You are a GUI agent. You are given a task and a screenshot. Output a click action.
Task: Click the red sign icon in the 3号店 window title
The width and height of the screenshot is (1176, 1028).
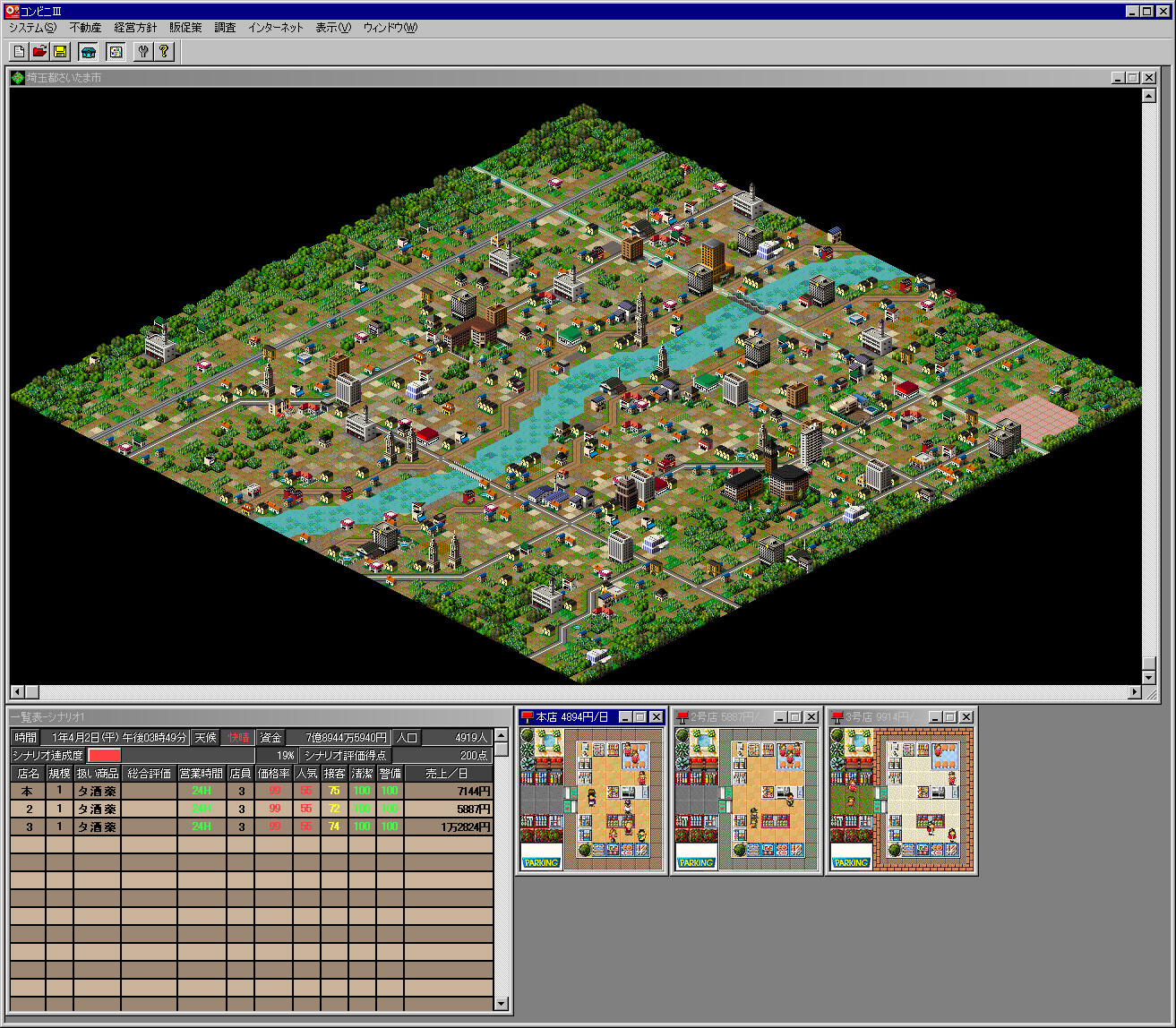pyautogui.click(x=837, y=717)
